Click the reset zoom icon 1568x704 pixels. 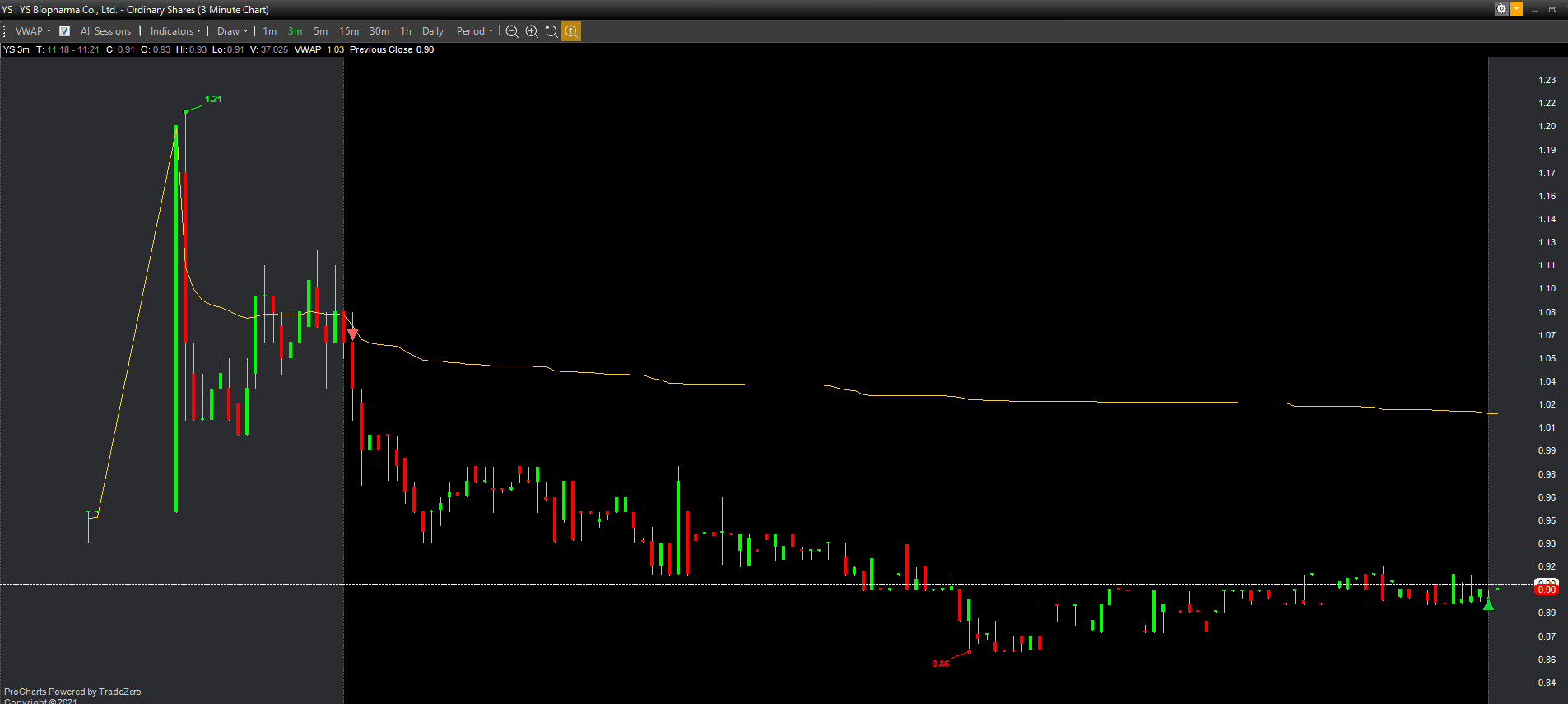pyautogui.click(x=551, y=31)
